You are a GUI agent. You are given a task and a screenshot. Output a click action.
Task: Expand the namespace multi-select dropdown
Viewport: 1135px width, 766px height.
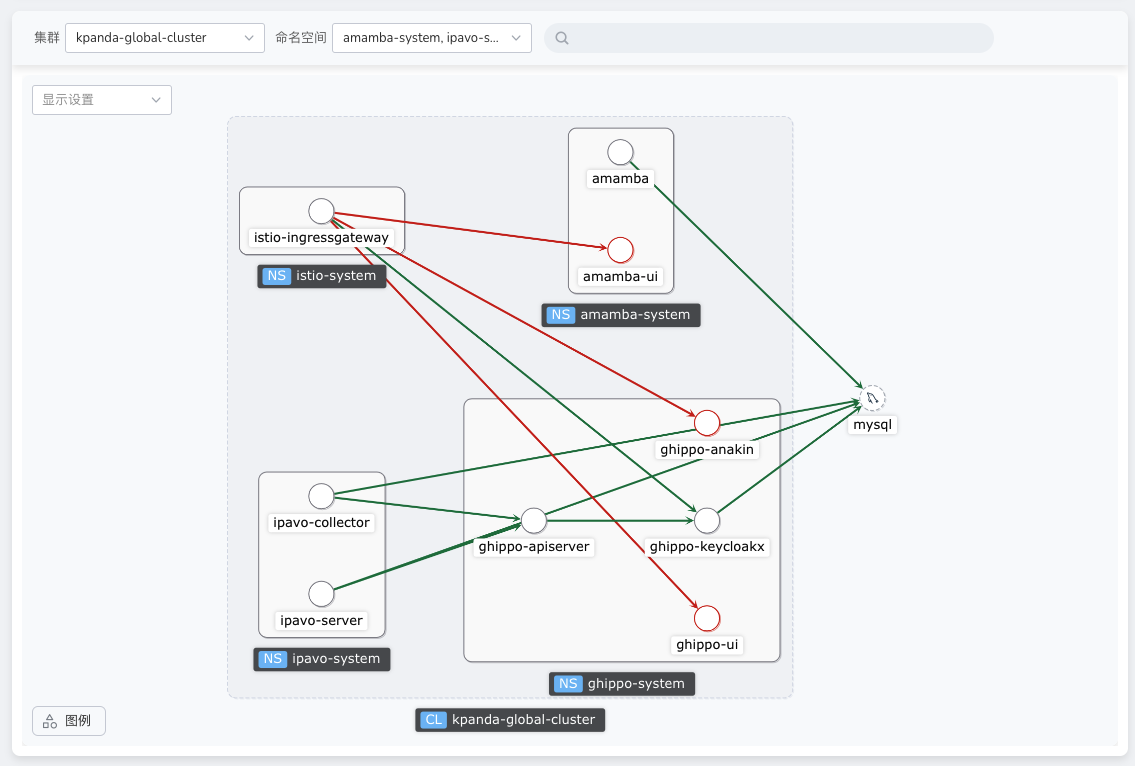point(431,38)
